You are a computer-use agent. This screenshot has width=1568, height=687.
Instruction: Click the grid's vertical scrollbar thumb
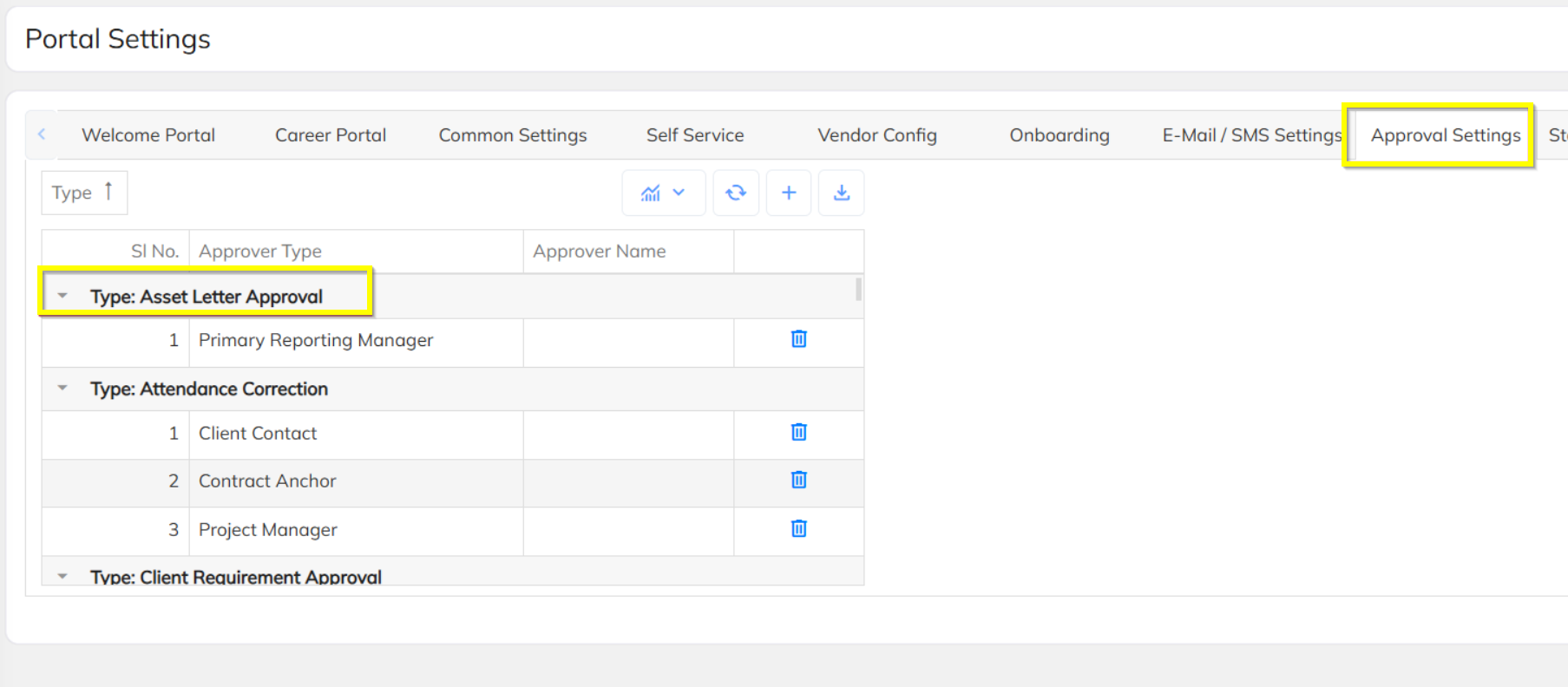[859, 289]
